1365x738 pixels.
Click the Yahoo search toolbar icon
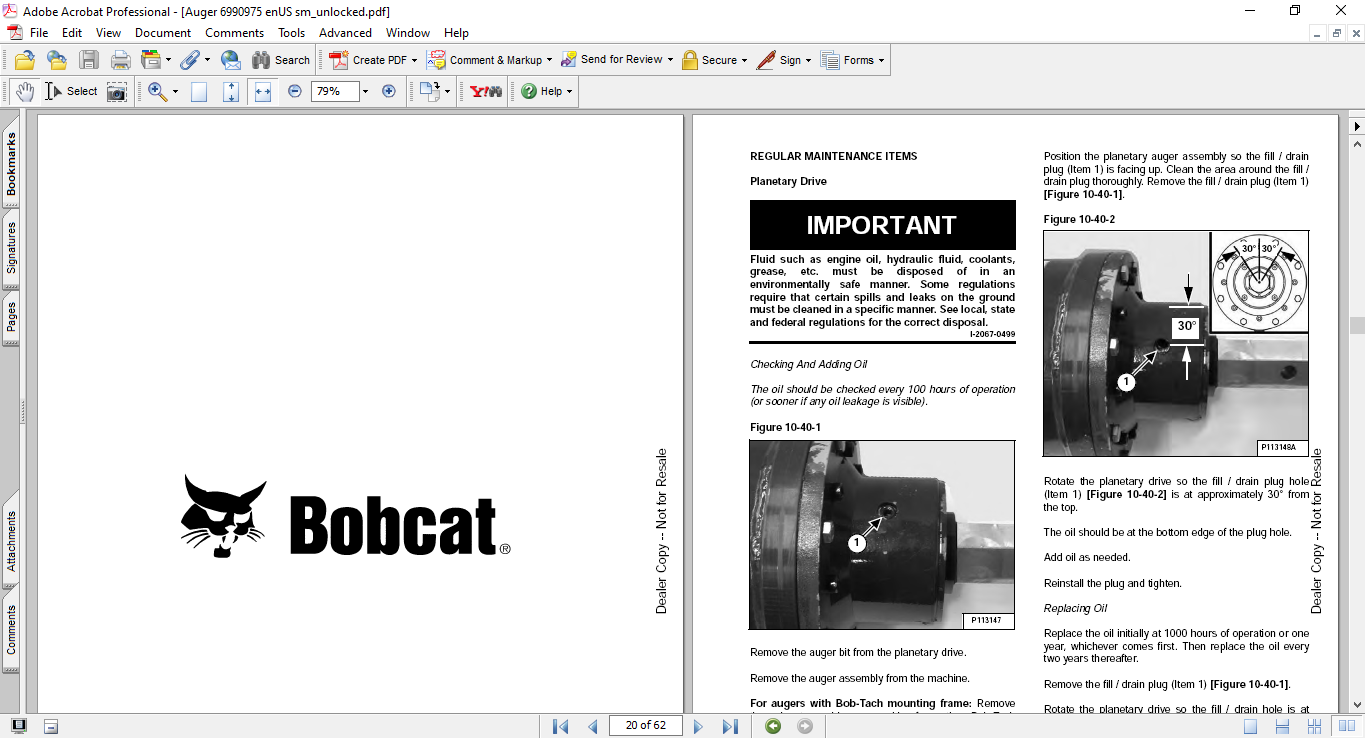[x=486, y=91]
